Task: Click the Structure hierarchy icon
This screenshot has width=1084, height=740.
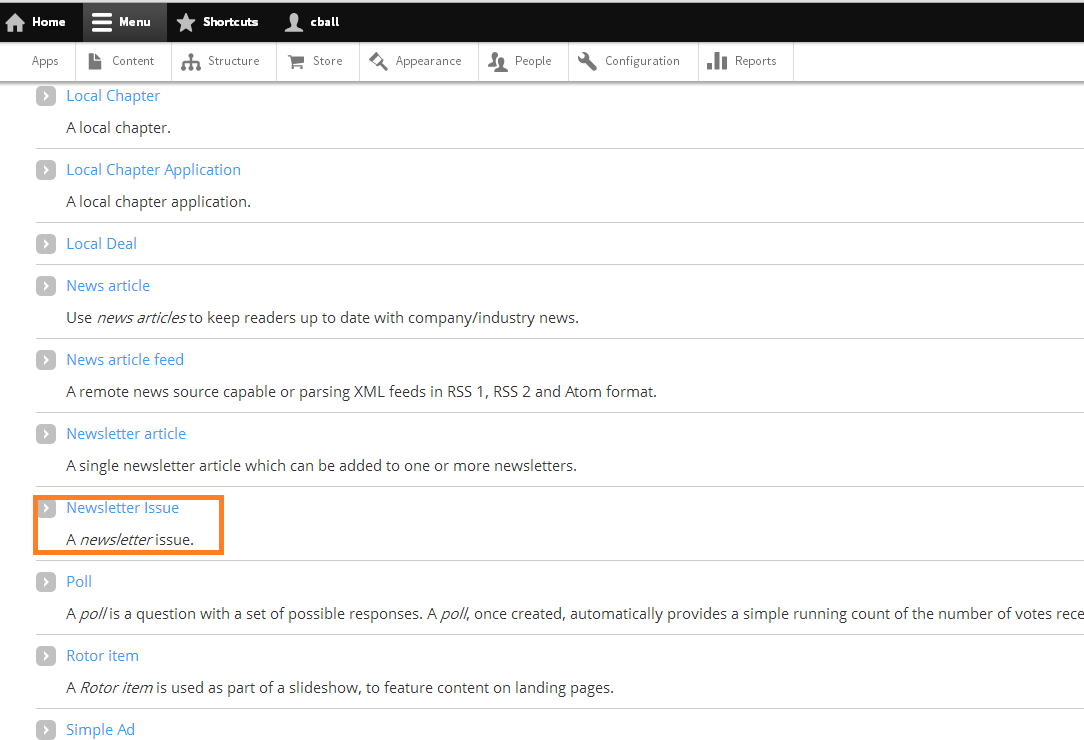Action: click(x=190, y=62)
